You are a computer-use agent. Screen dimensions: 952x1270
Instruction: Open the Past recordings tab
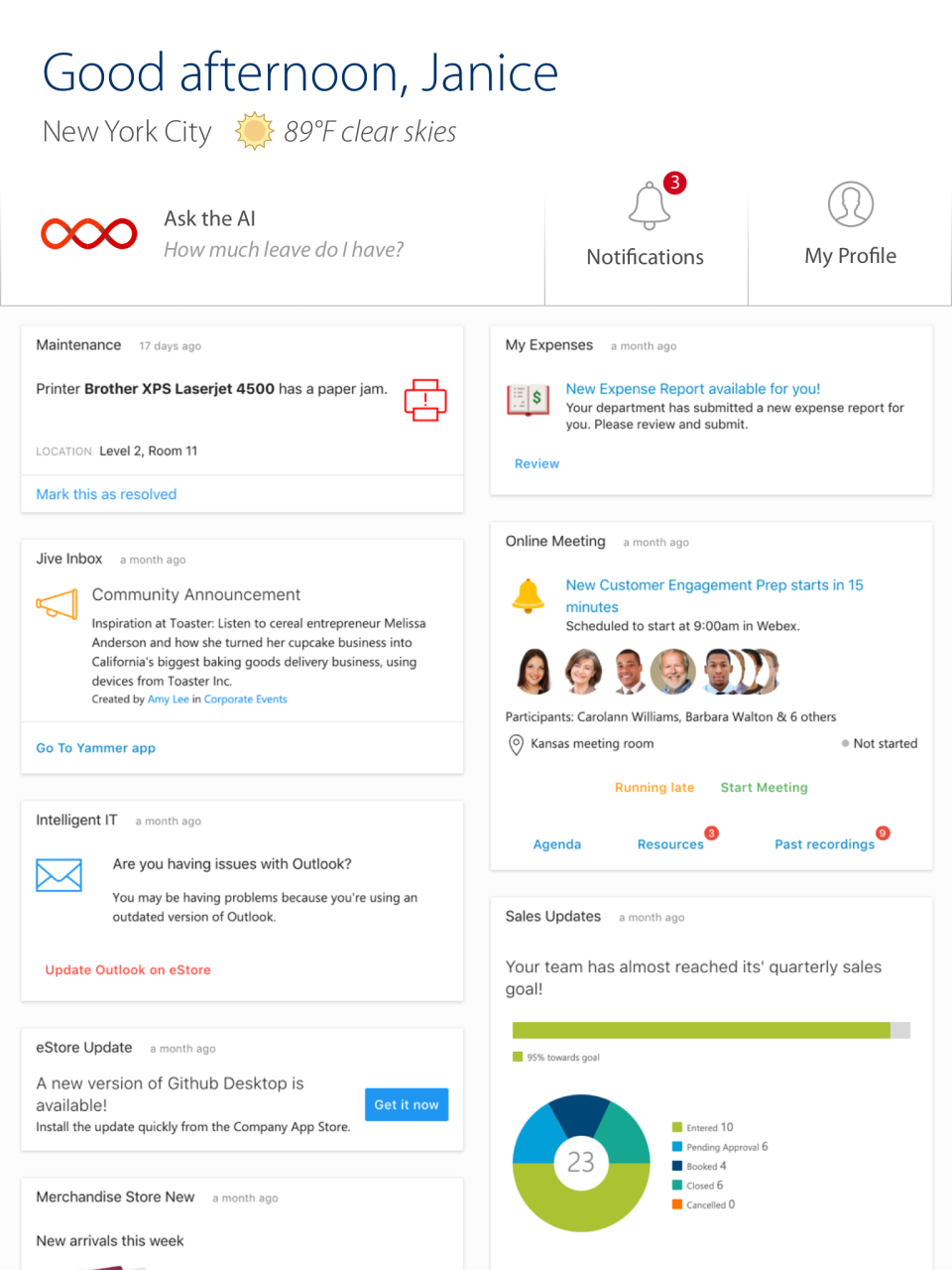point(824,843)
